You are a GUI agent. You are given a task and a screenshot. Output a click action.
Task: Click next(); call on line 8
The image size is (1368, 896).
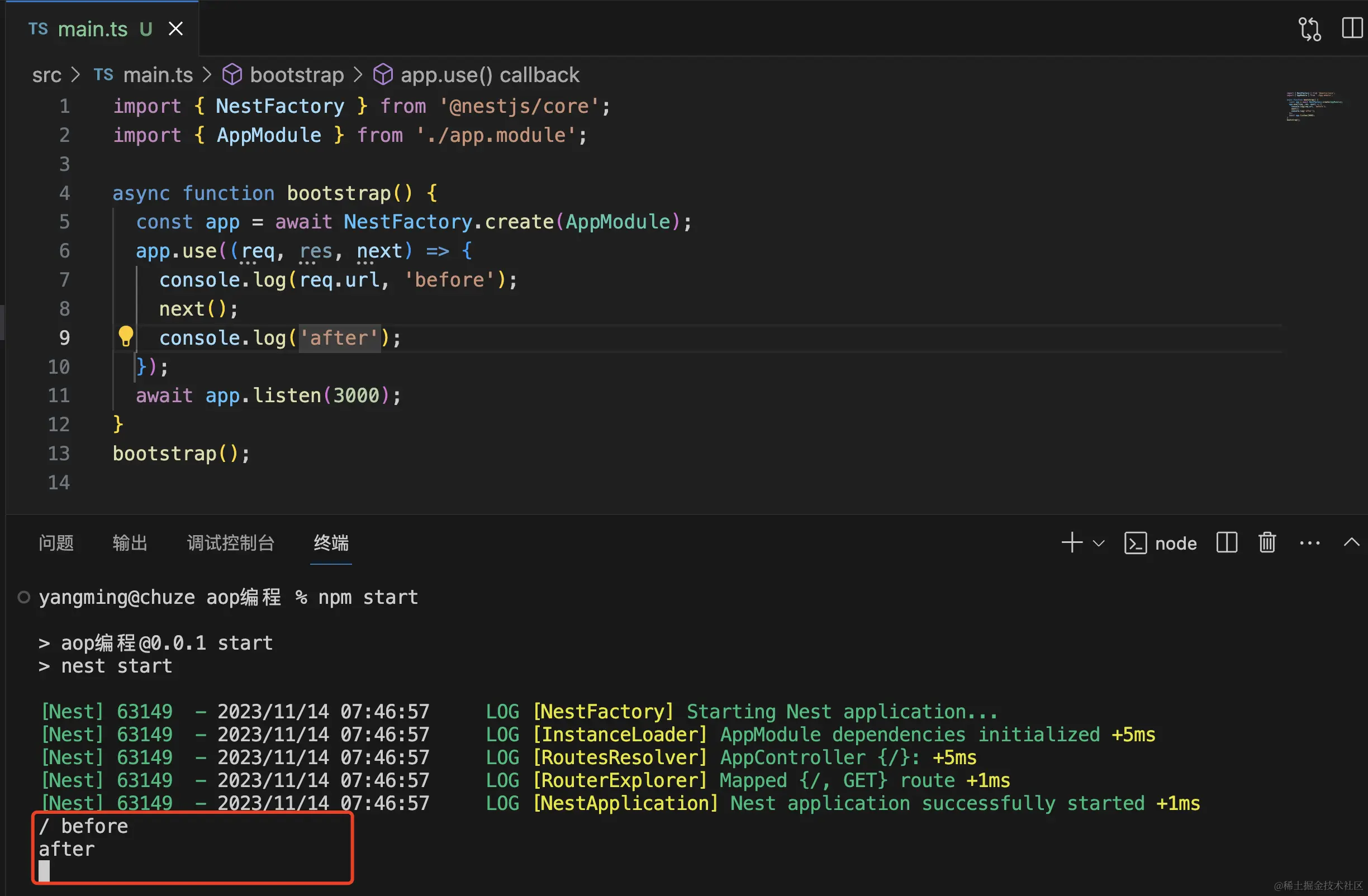coord(198,309)
